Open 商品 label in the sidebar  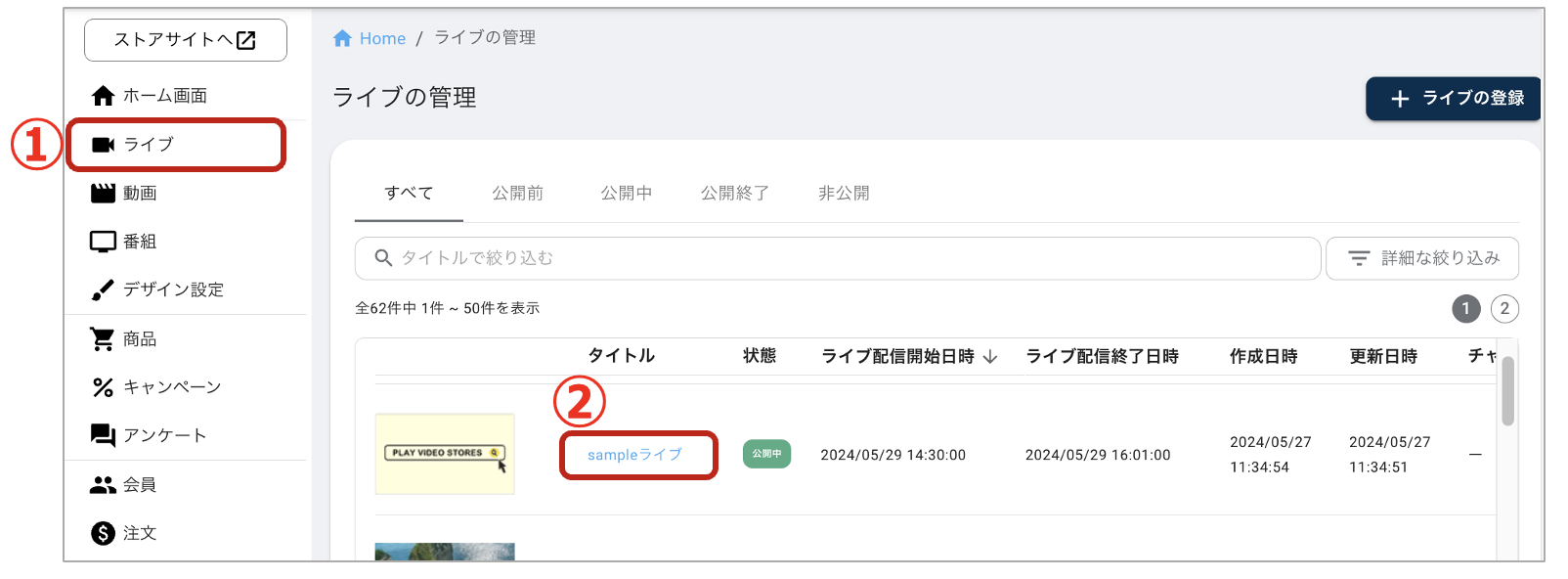[x=140, y=339]
